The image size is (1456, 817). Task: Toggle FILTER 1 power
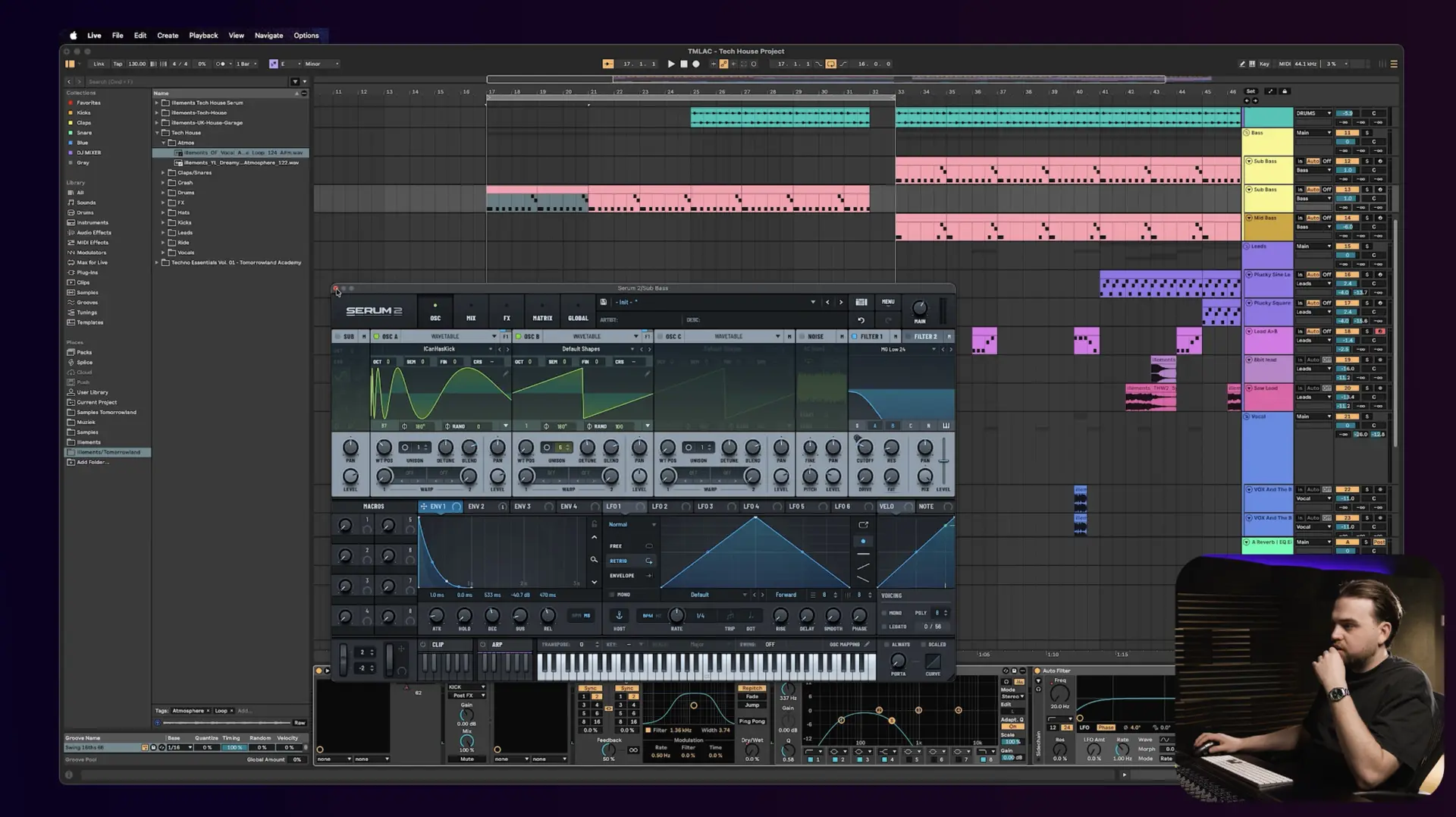pos(854,337)
